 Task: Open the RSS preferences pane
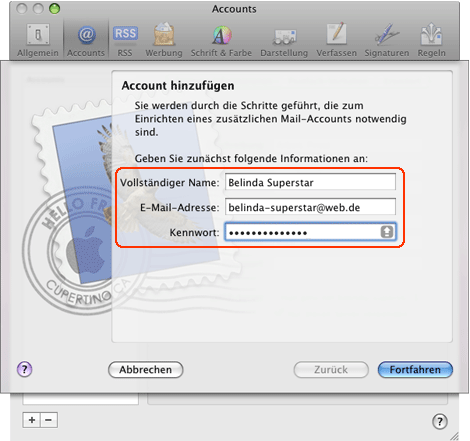point(125,40)
